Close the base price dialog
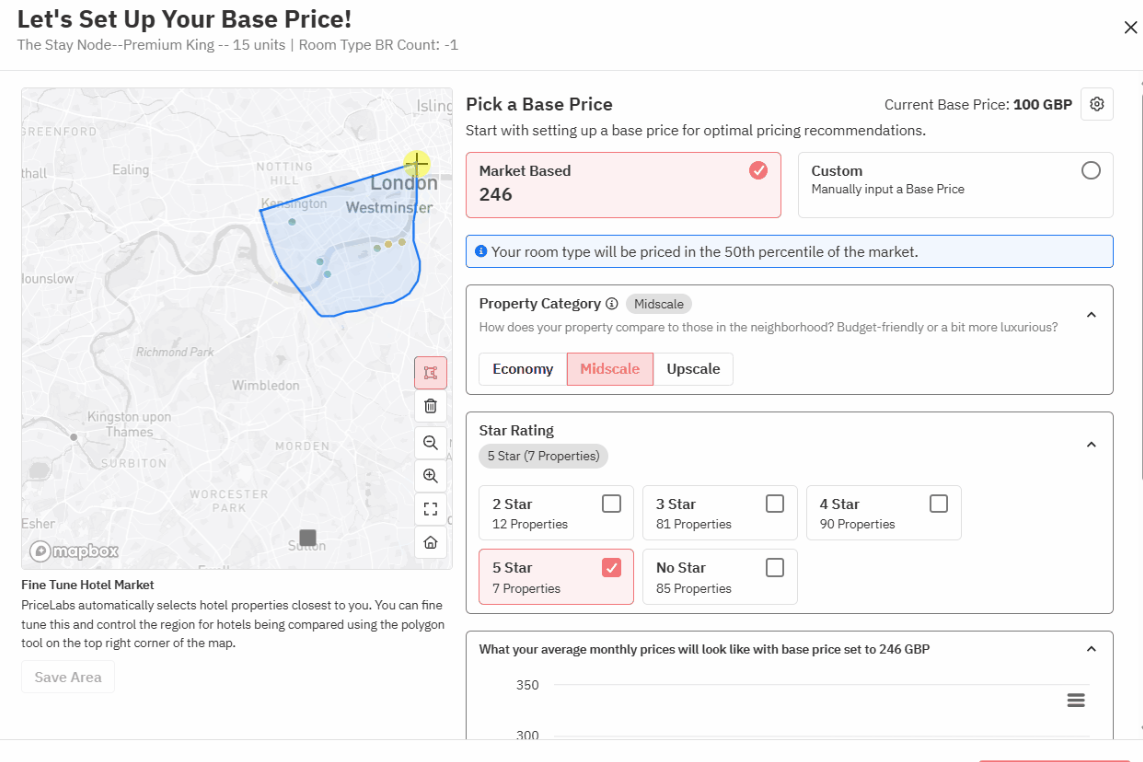This screenshot has width=1143, height=762. coord(1130,28)
